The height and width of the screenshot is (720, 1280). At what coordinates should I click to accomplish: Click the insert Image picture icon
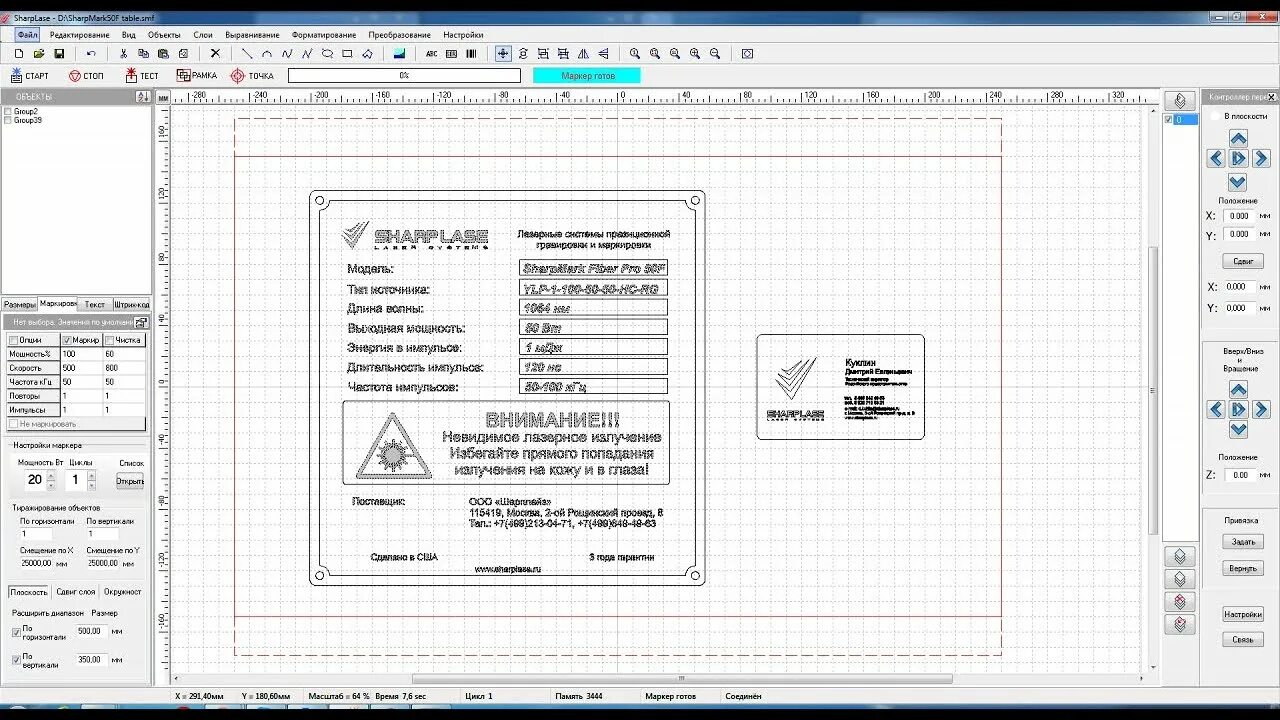399,53
